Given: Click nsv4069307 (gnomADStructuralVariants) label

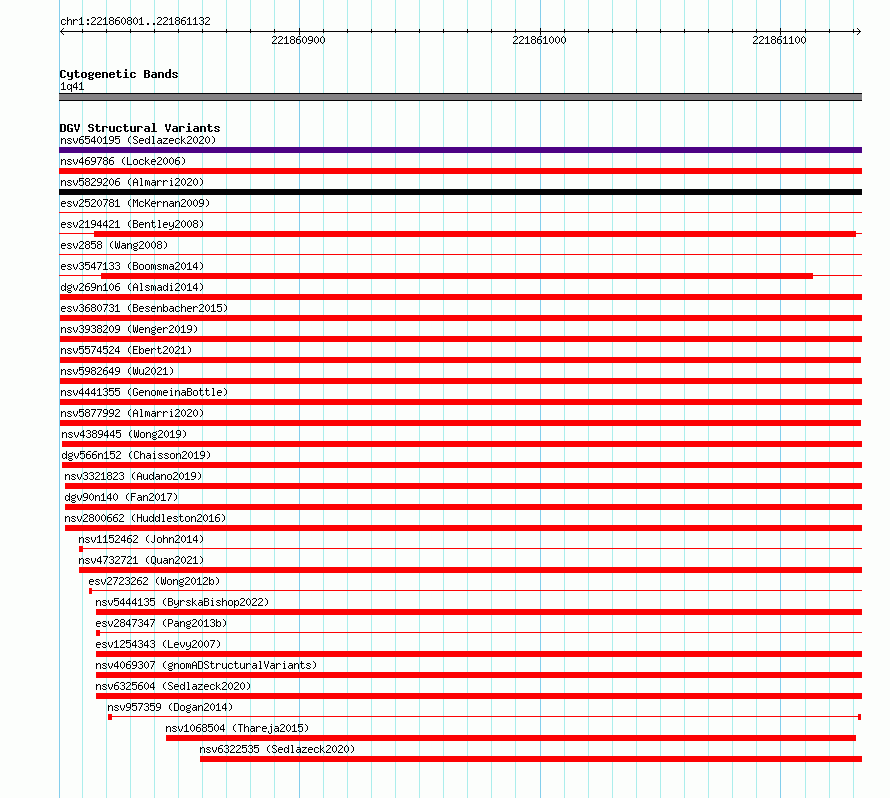Looking at the screenshot, I should [x=205, y=665].
